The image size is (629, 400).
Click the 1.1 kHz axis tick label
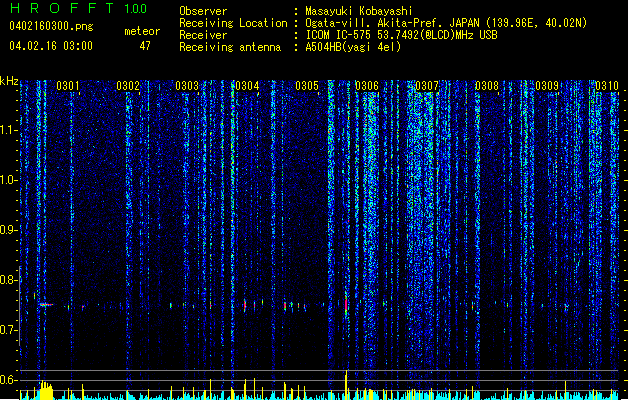tap(9, 130)
